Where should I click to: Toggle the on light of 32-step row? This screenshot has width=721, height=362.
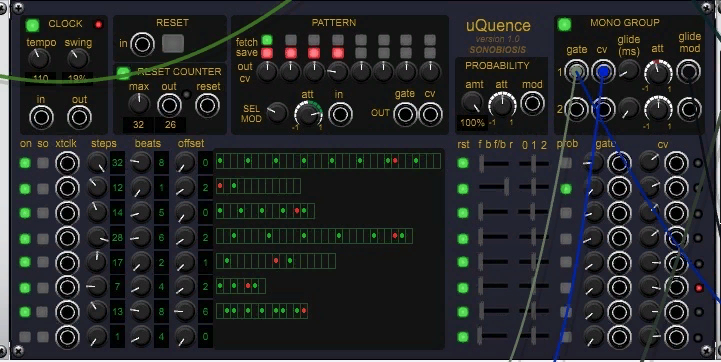click(x=25, y=163)
